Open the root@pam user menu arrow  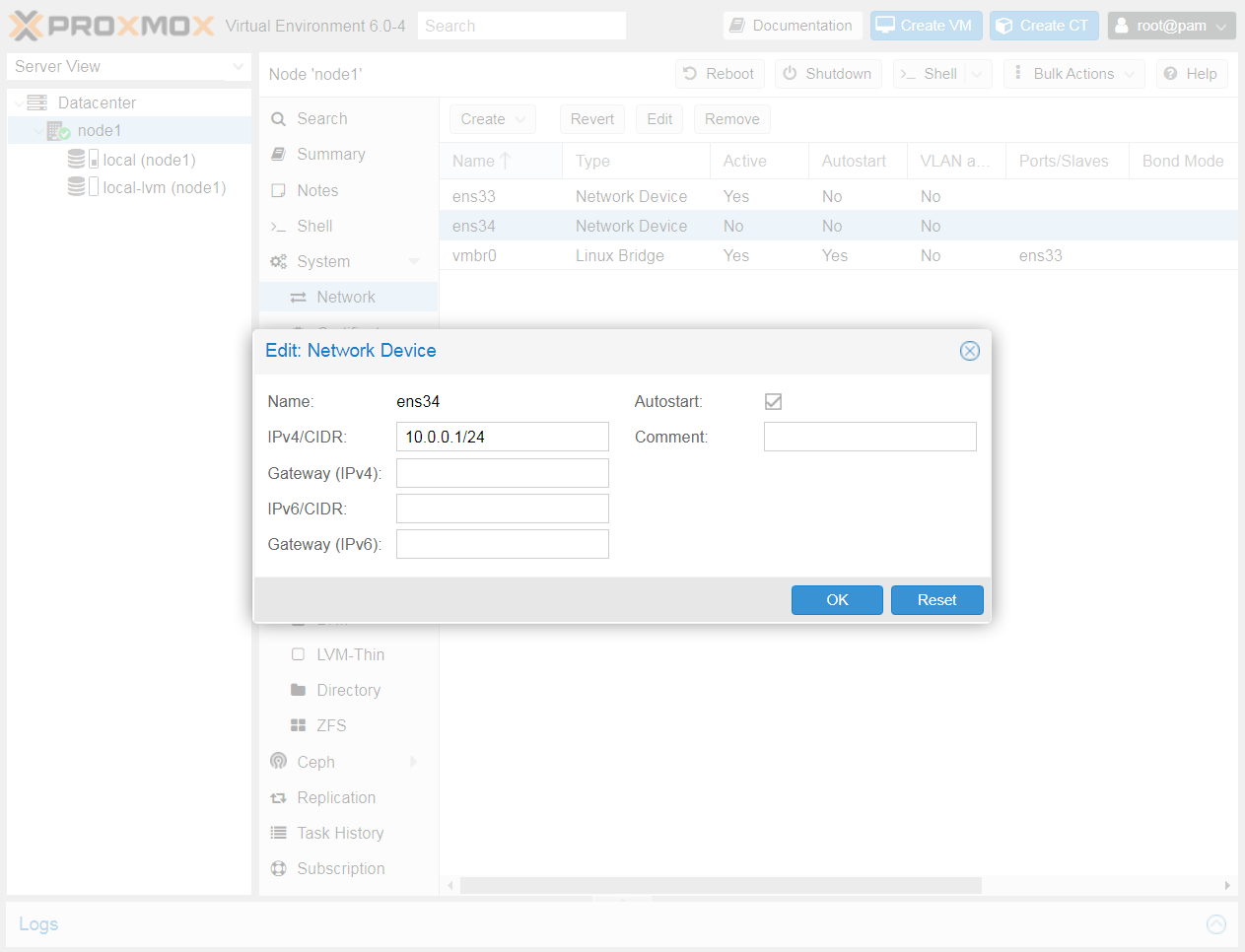click(1221, 27)
